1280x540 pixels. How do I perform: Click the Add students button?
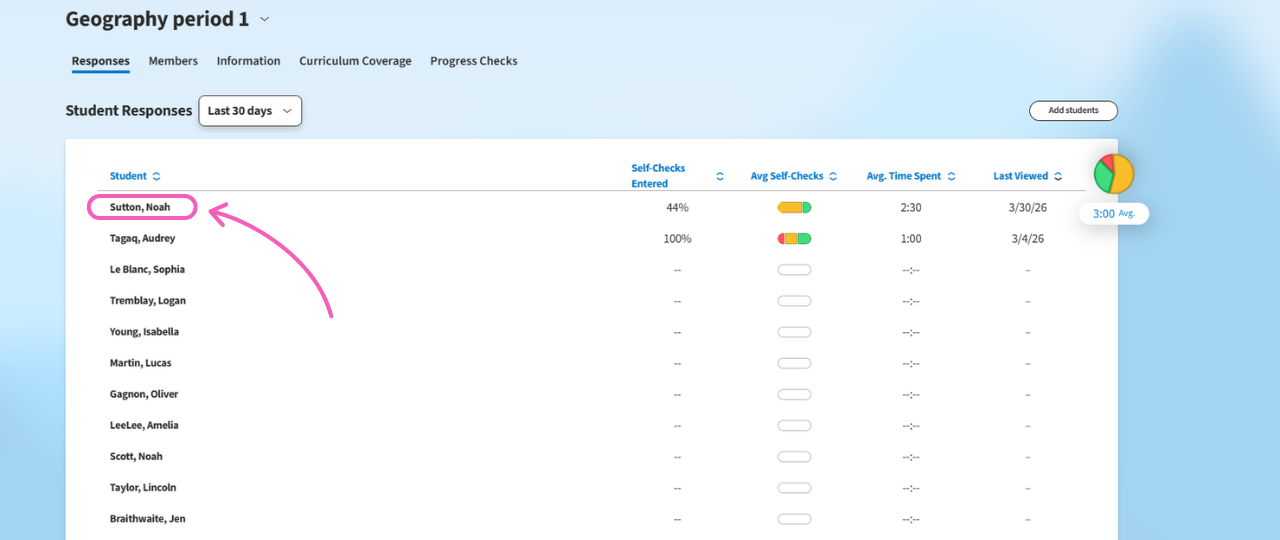pyautogui.click(x=1073, y=111)
